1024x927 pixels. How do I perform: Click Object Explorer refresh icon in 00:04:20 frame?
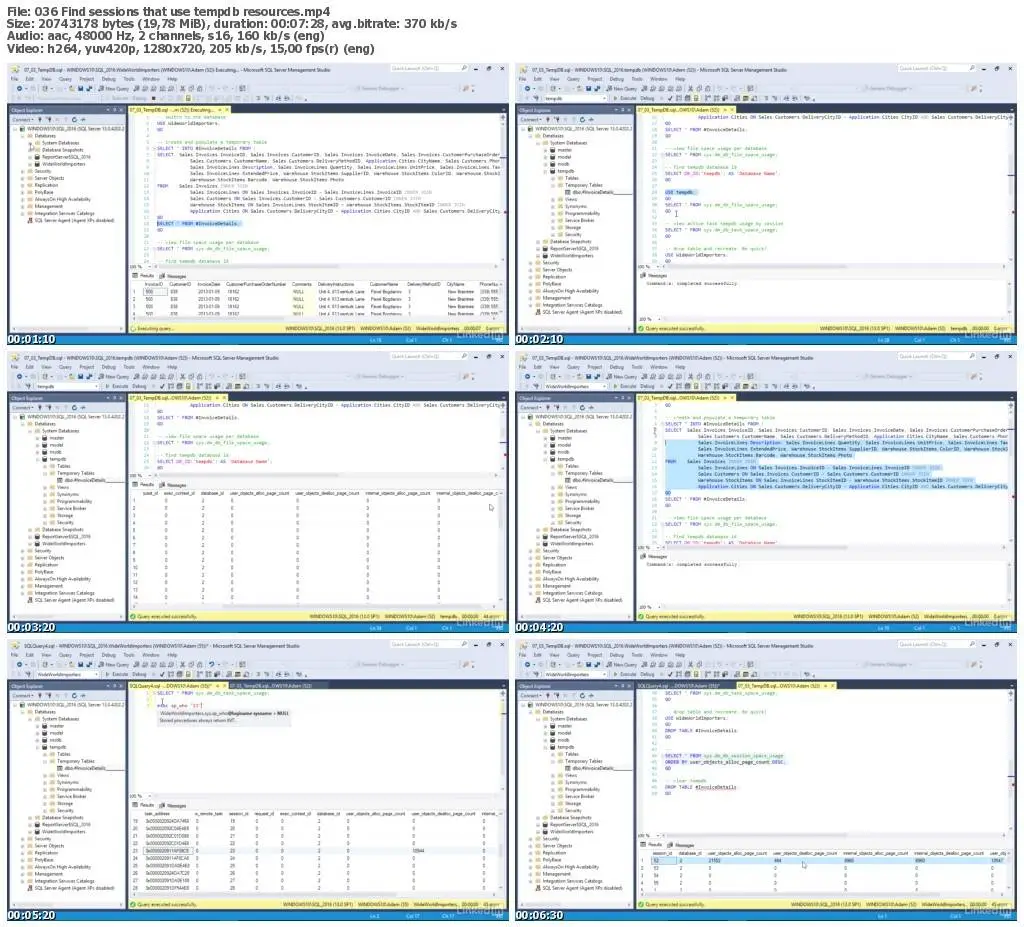click(x=583, y=408)
